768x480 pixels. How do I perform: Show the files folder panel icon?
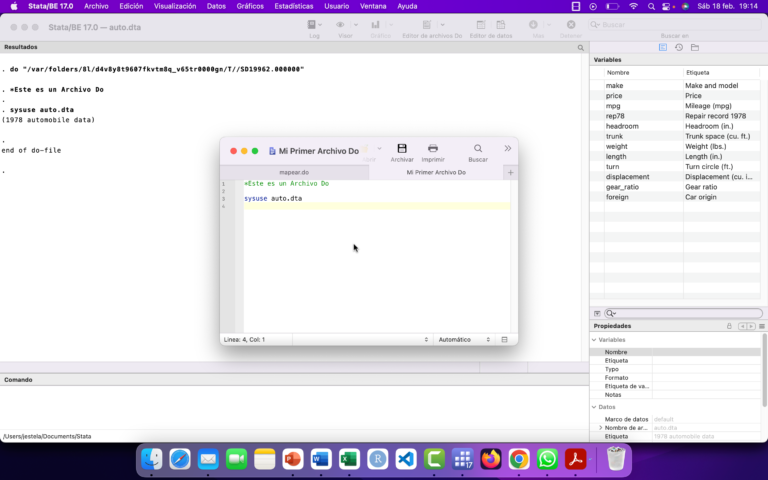tap(695, 48)
